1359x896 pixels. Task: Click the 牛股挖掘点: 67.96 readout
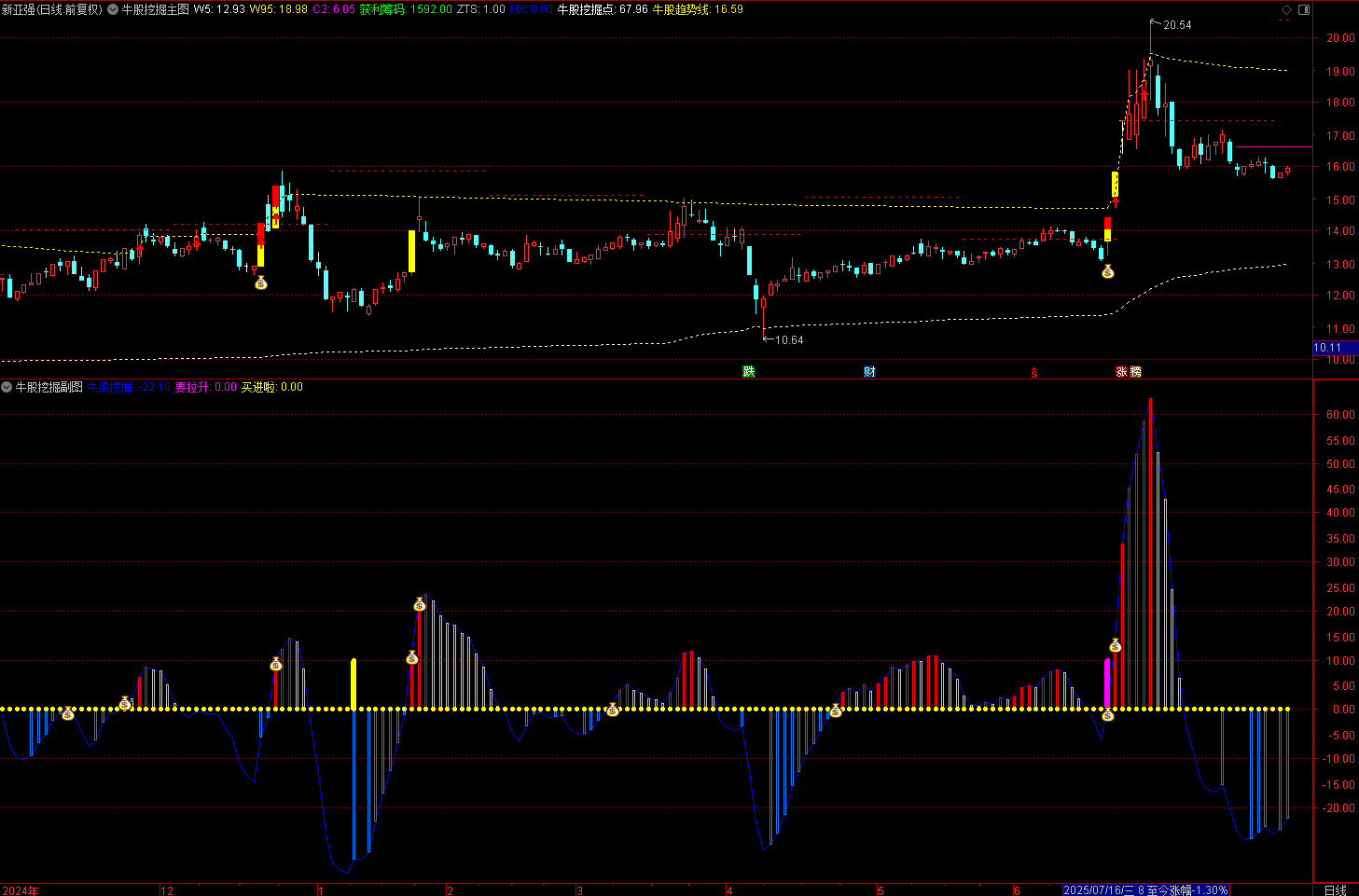(603, 9)
